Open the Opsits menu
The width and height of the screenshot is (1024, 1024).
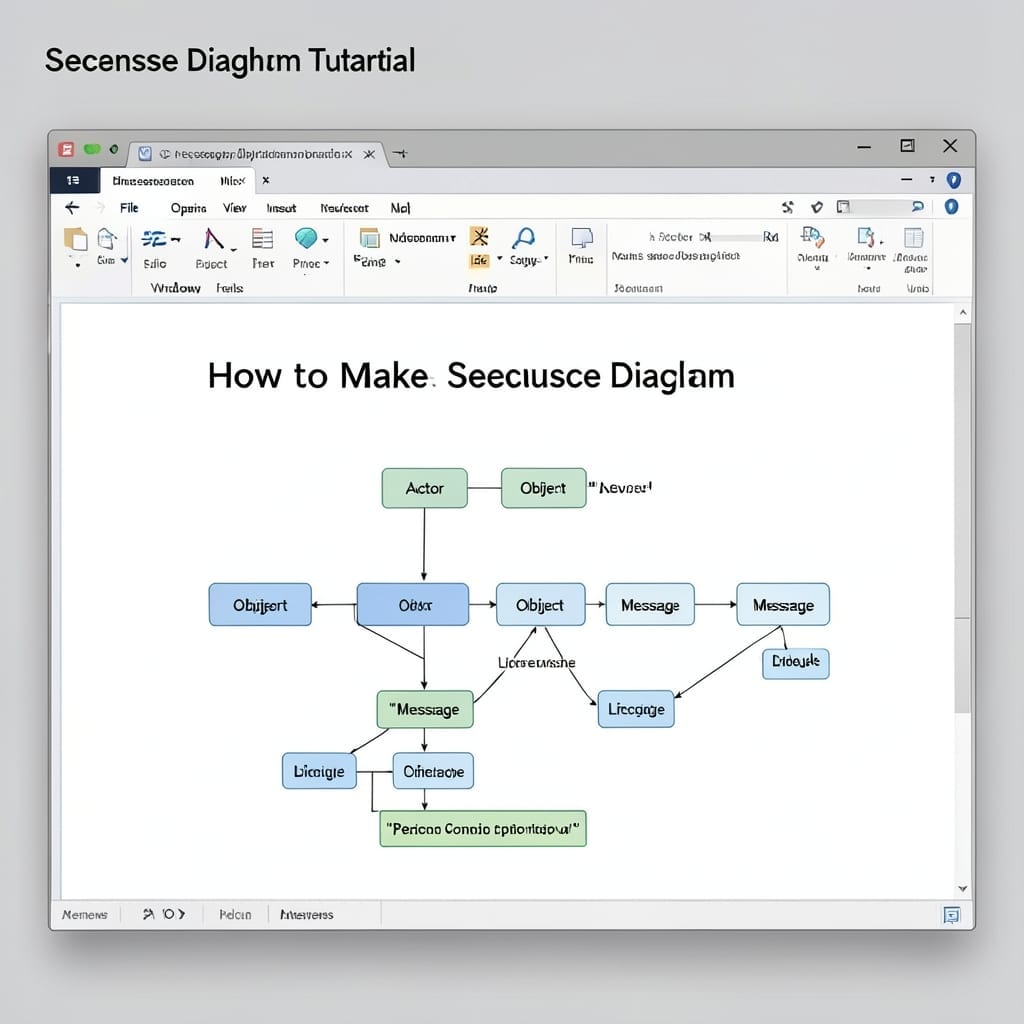click(x=188, y=208)
